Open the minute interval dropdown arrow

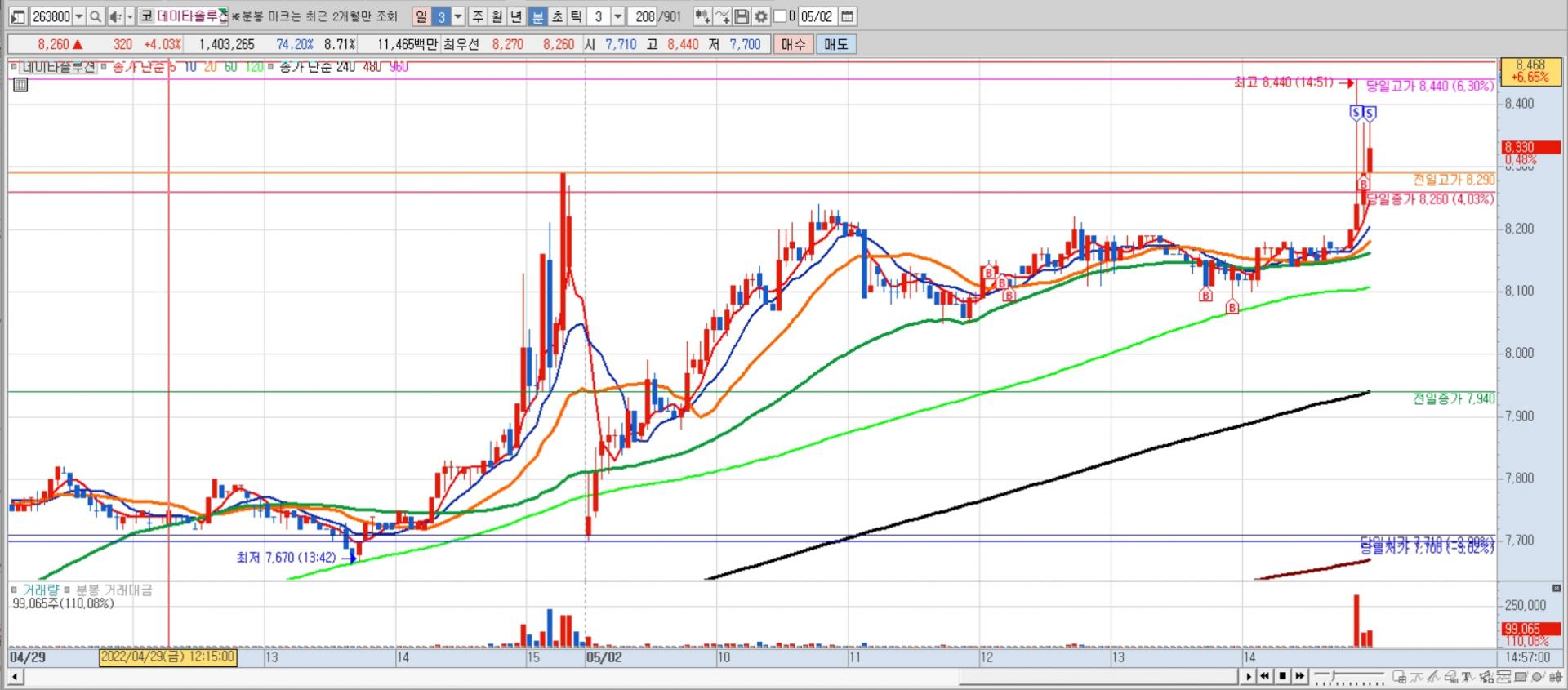tap(617, 16)
